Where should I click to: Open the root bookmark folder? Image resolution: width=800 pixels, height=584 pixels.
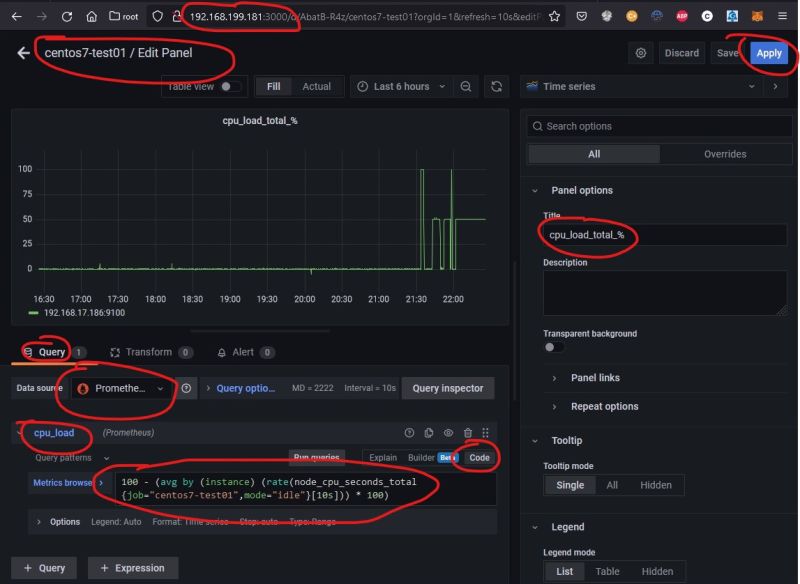point(123,16)
